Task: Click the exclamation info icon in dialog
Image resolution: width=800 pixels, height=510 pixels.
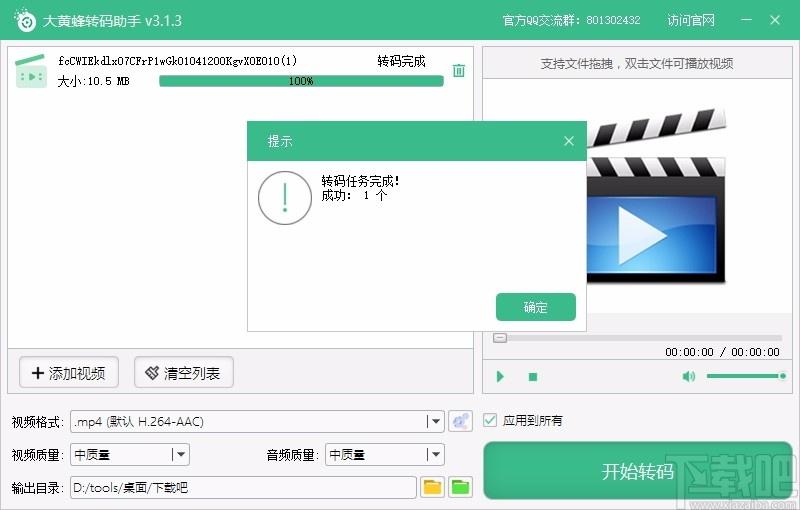Action: click(285, 198)
